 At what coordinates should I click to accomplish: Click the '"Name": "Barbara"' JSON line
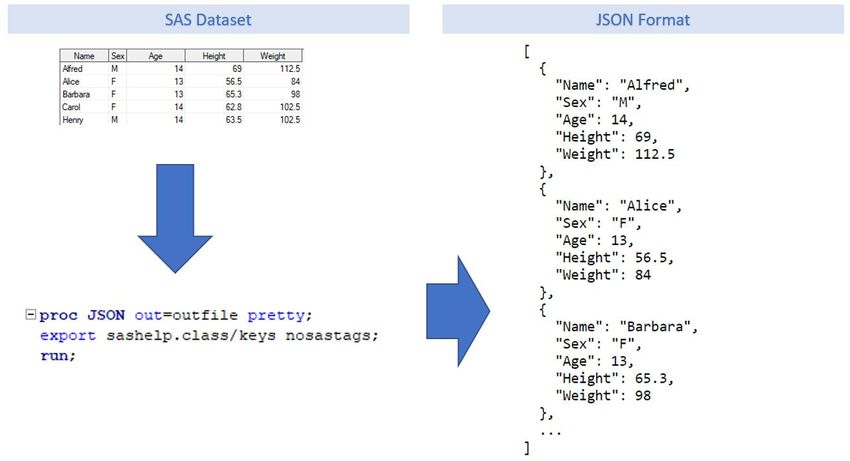pyautogui.click(x=627, y=326)
